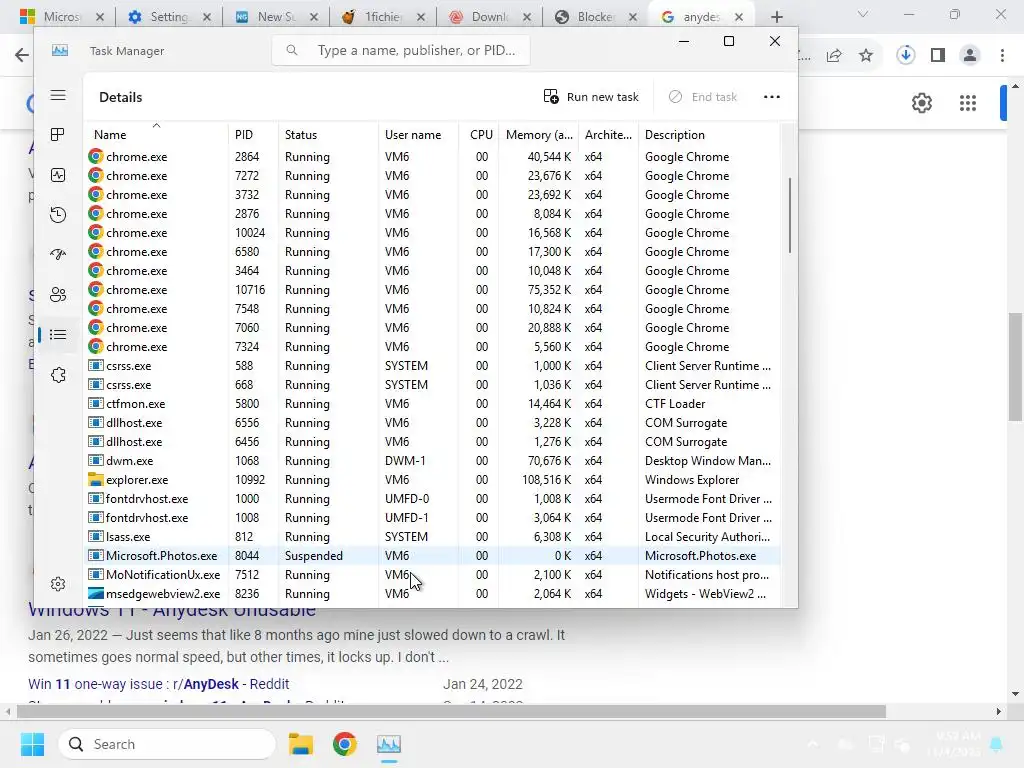Select ctfmon.exe process row
1024x768 pixels.
tap(432, 404)
